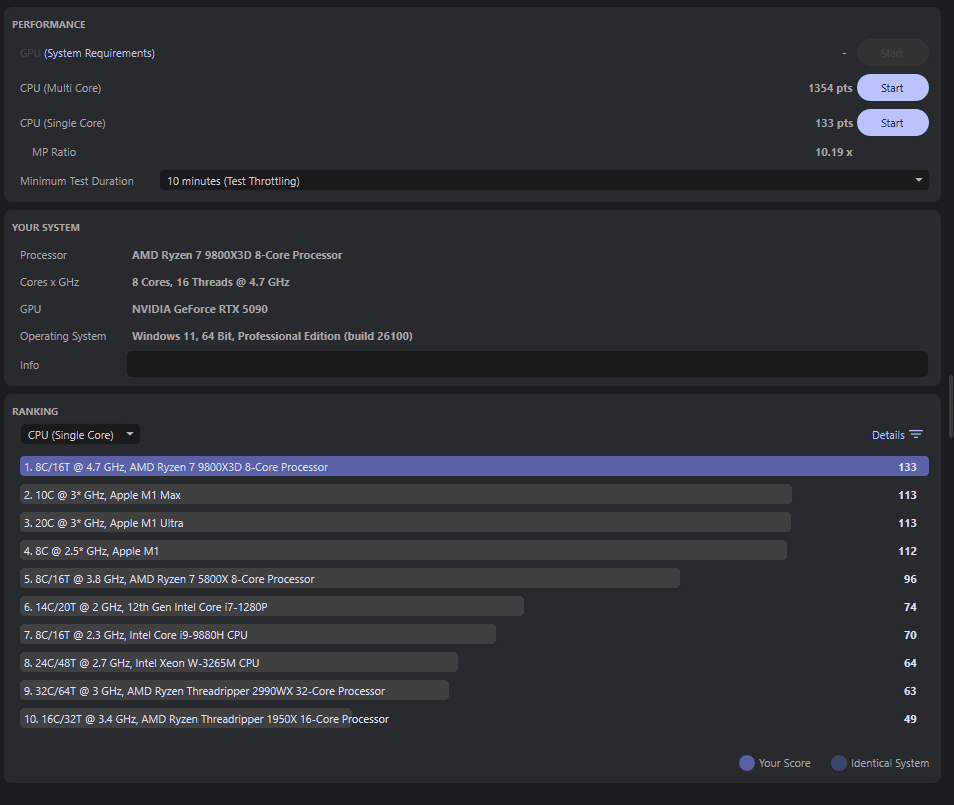Screen dimensions: 954x805
Task: Click the 1354 pts multi core score
Action: click(830, 88)
